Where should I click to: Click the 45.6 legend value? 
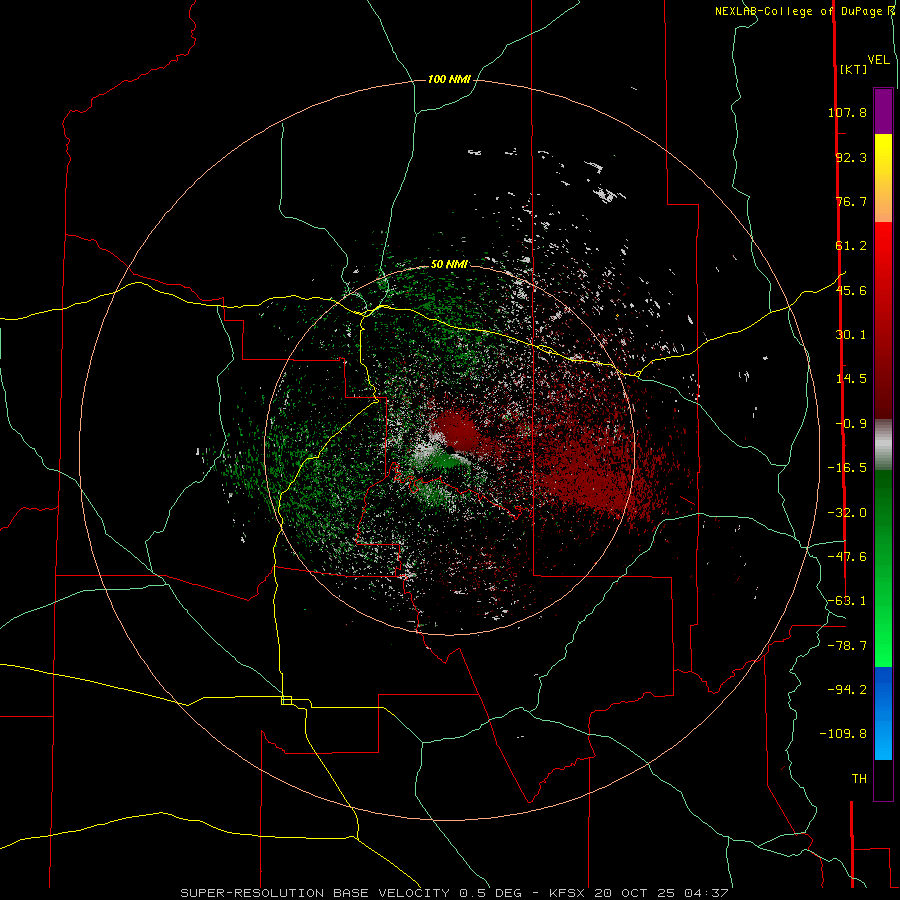[x=851, y=290]
